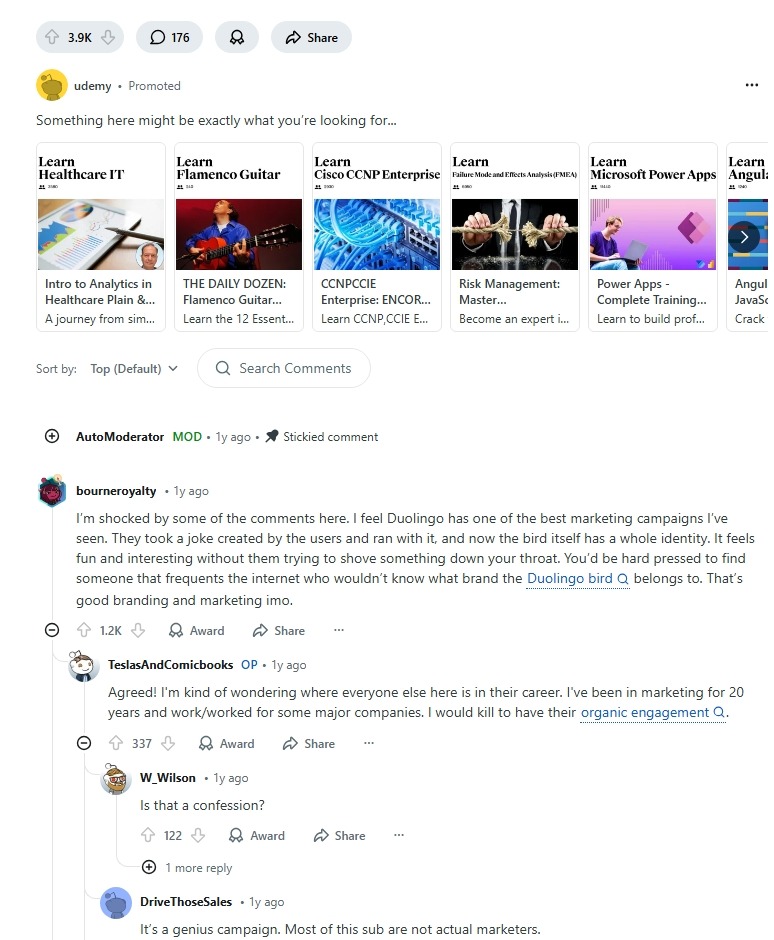This screenshot has width=774, height=940.
Task: Open the Sort by Top (Default) dropdown
Action: (x=134, y=368)
